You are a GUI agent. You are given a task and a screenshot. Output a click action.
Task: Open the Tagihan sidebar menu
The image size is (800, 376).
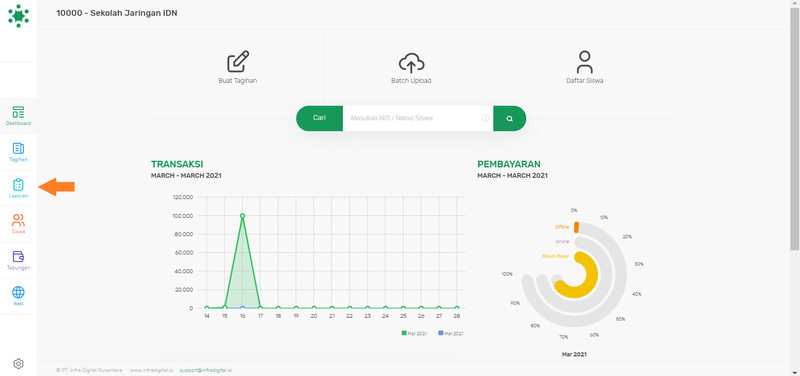(x=18, y=152)
